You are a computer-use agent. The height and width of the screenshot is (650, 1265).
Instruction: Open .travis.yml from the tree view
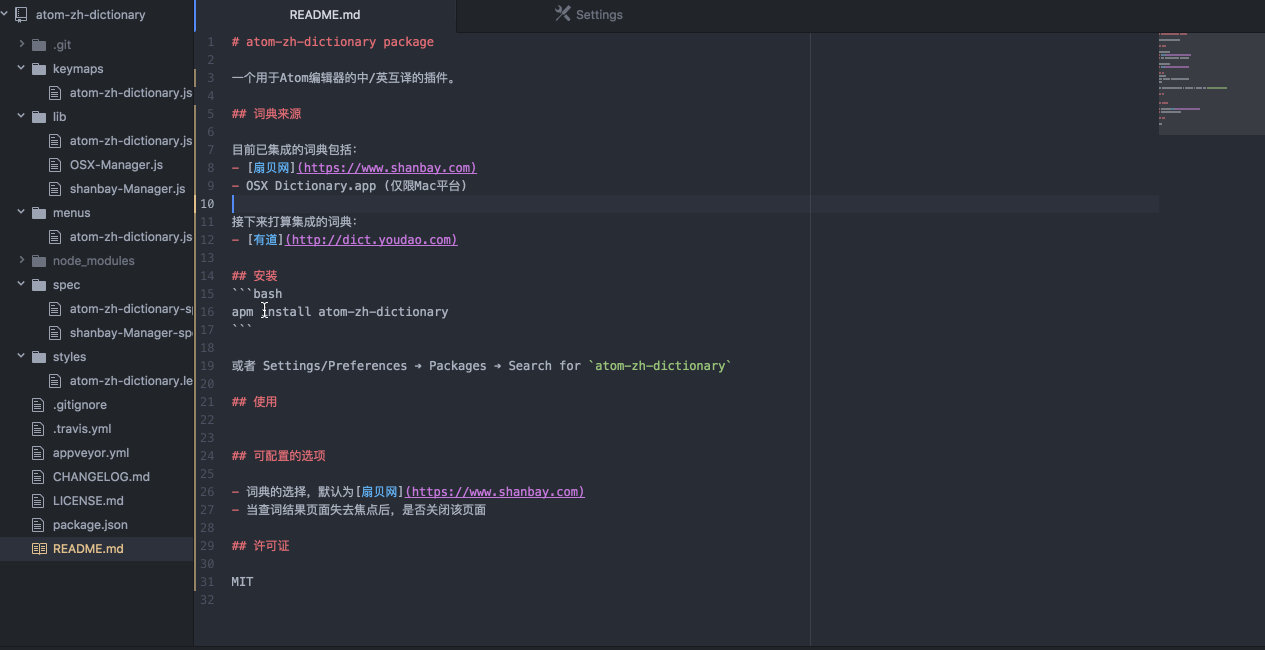coord(82,429)
